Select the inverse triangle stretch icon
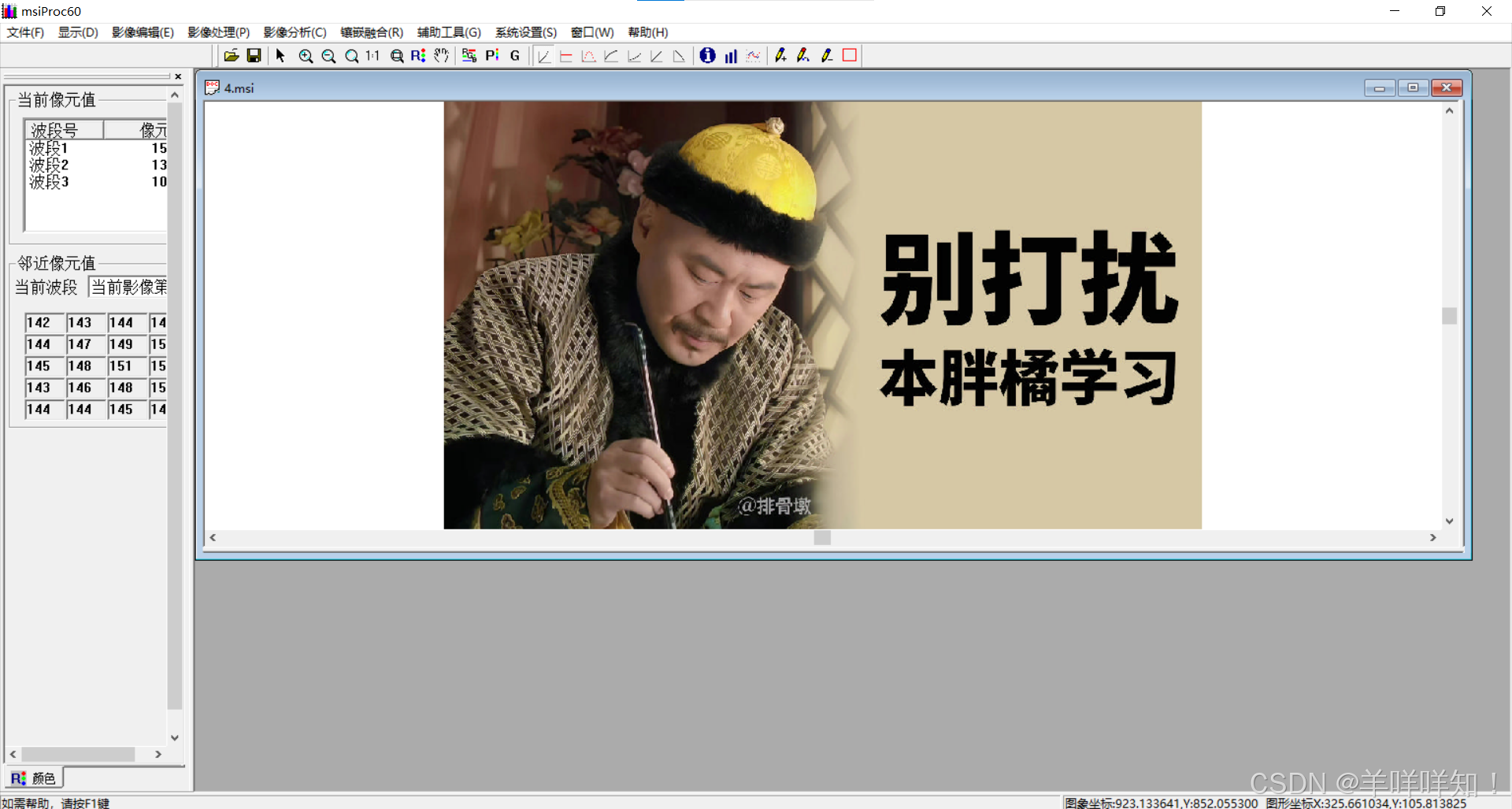 pos(679,56)
